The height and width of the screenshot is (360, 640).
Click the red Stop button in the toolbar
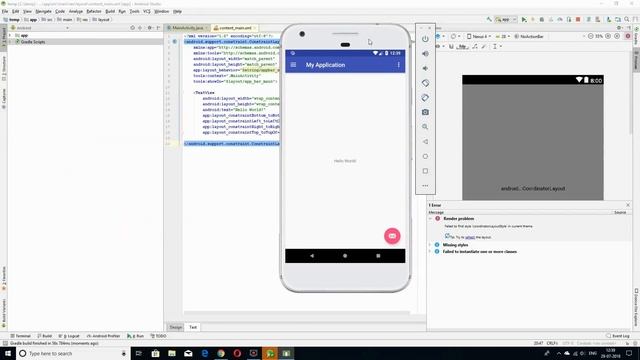click(x=578, y=20)
